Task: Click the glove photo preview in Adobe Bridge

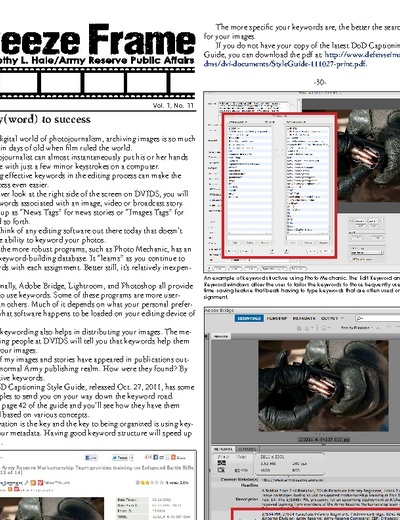Action: tap(323, 386)
